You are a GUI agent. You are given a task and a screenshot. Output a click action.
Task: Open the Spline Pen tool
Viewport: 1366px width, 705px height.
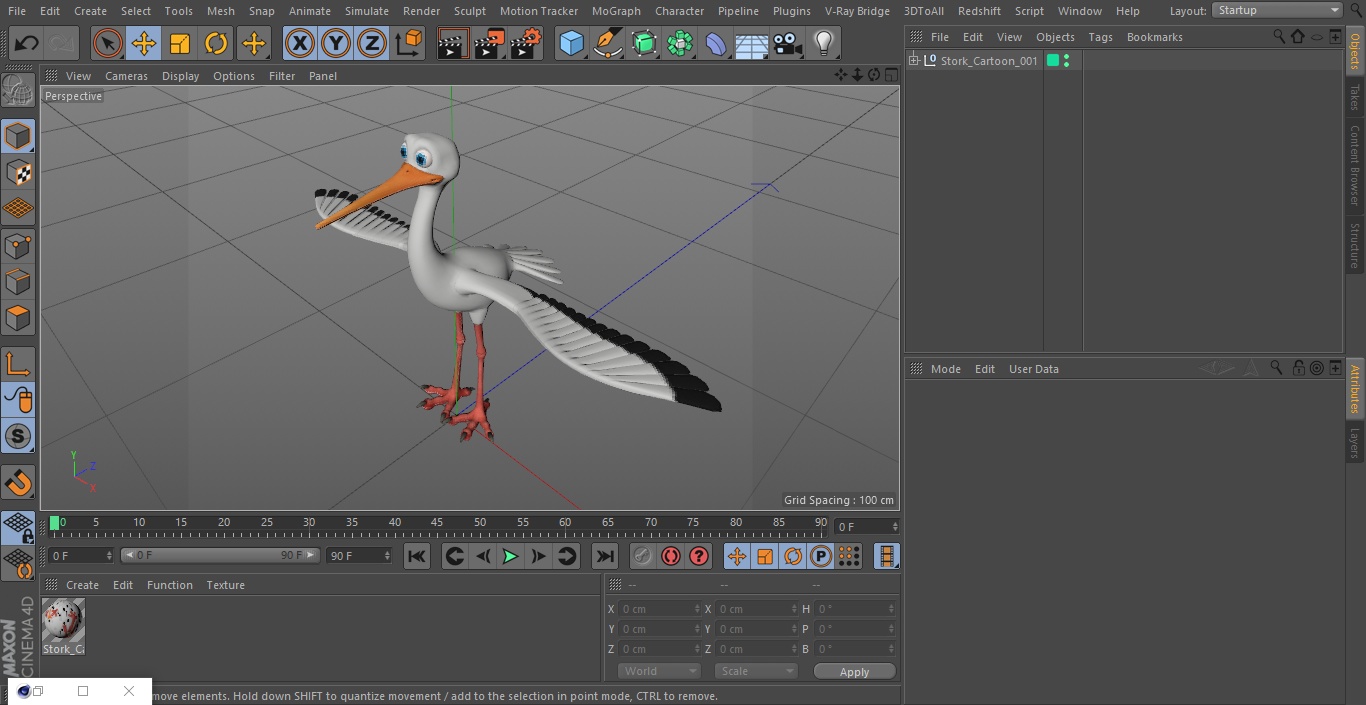pos(607,44)
